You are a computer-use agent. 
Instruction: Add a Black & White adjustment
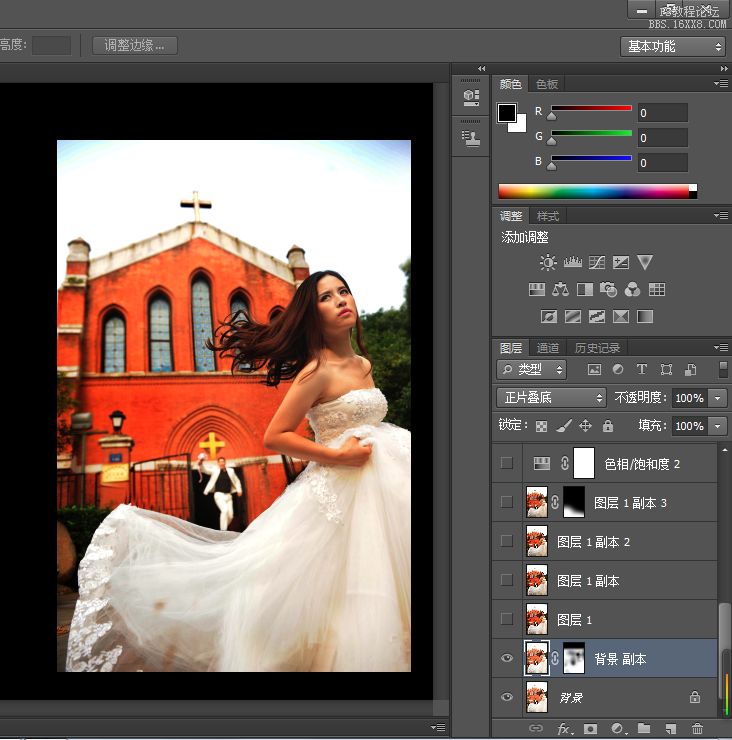pyautogui.click(x=585, y=289)
